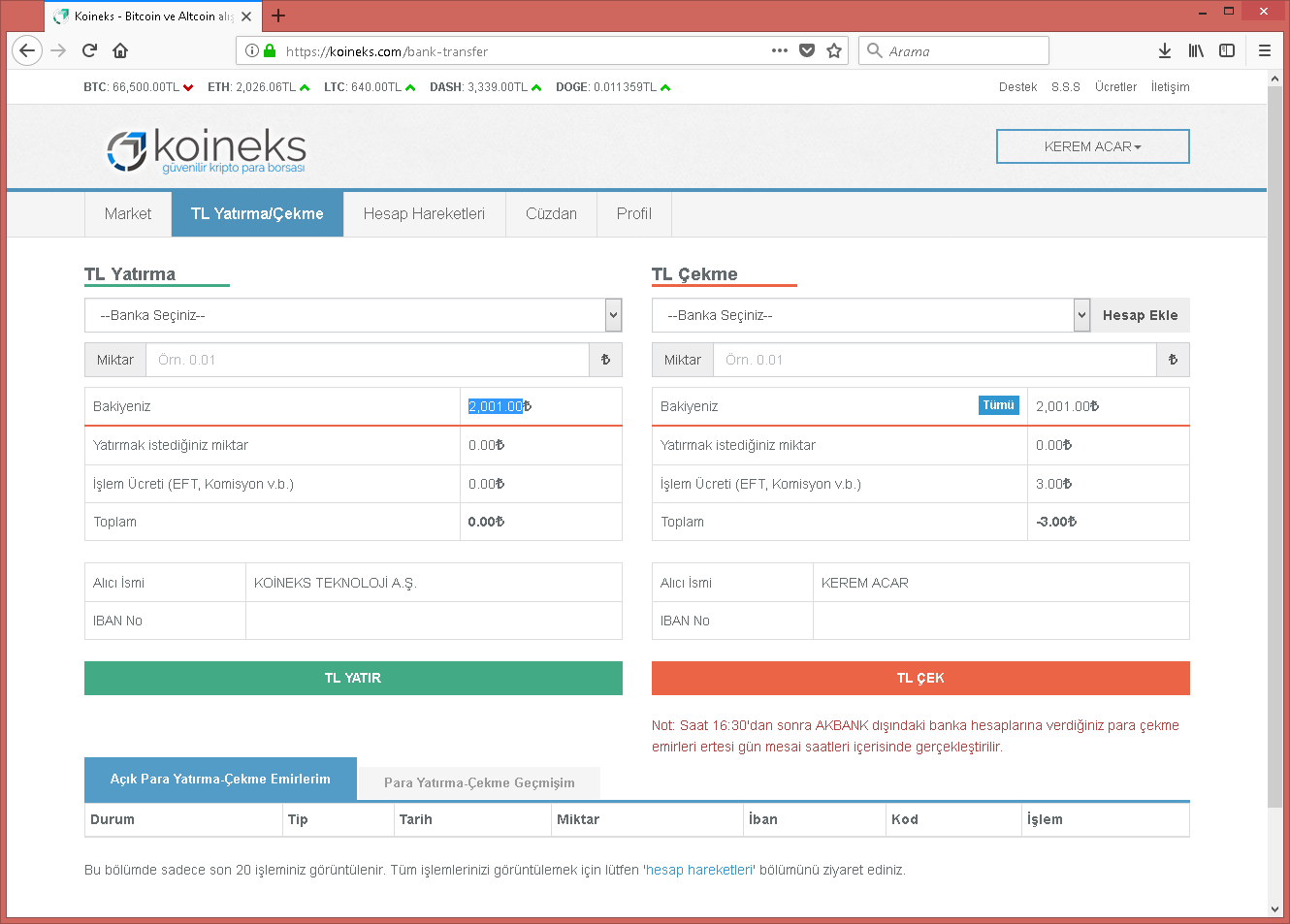Click the DASH: 3,339.00TL ticker text
Image resolution: width=1290 pixels, height=924 pixels.
point(479,87)
